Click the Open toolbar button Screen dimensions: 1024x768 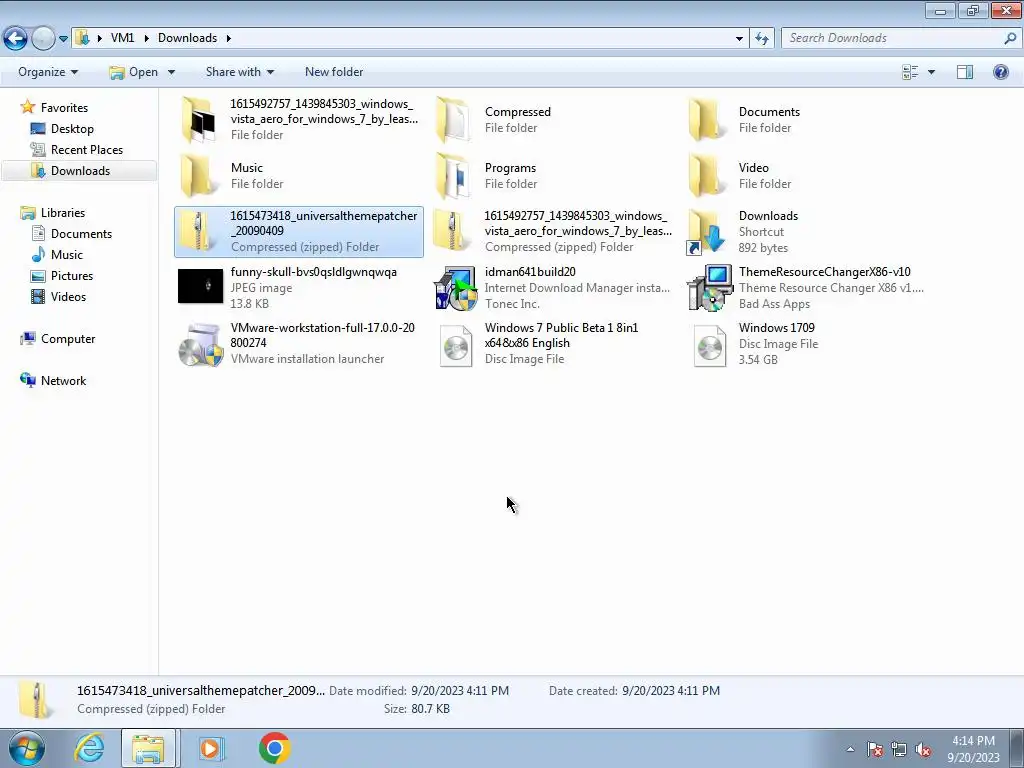pos(133,72)
